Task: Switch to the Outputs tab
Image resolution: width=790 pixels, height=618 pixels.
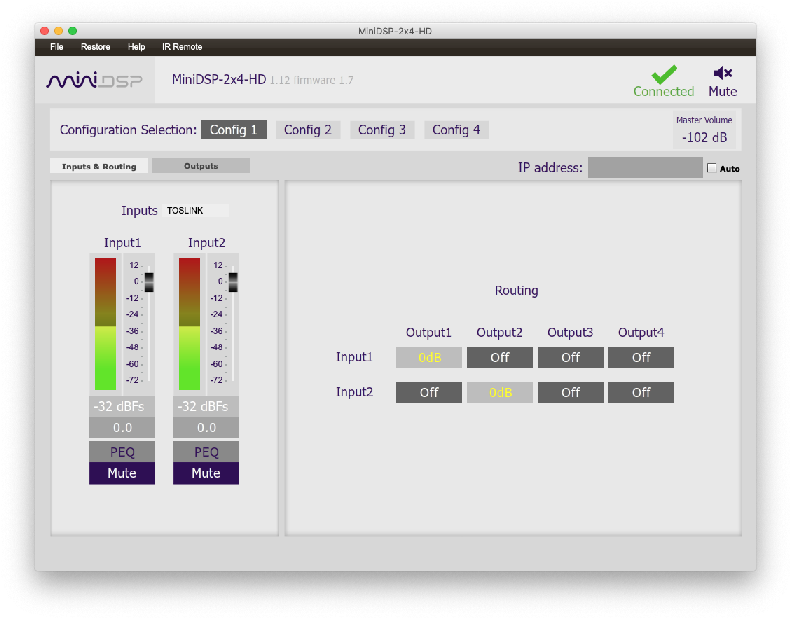Action: pos(201,166)
